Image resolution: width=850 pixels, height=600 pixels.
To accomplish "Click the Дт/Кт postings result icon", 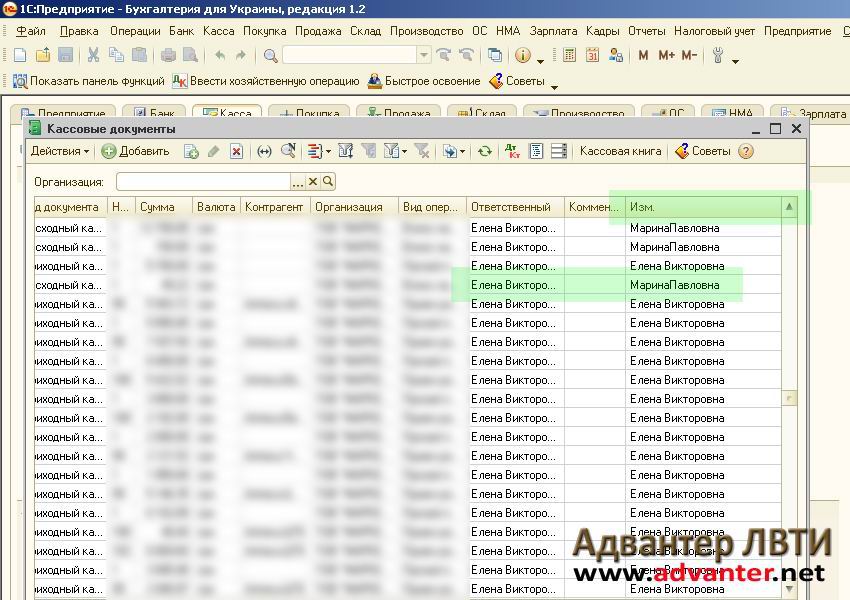I will point(512,151).
